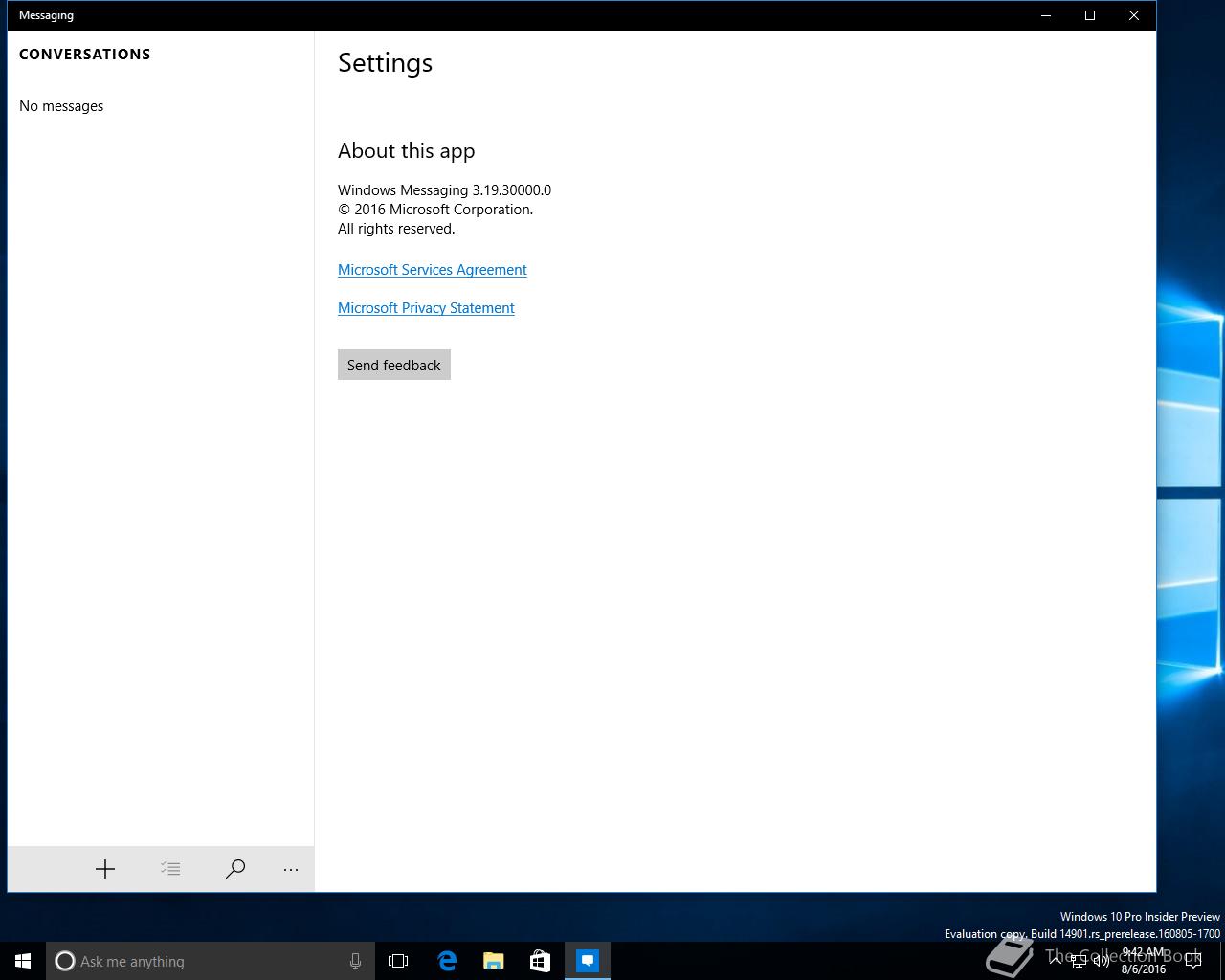Maximize the Messaging window
Viewport: 1225px width, 980px height.
point(1090,15)
